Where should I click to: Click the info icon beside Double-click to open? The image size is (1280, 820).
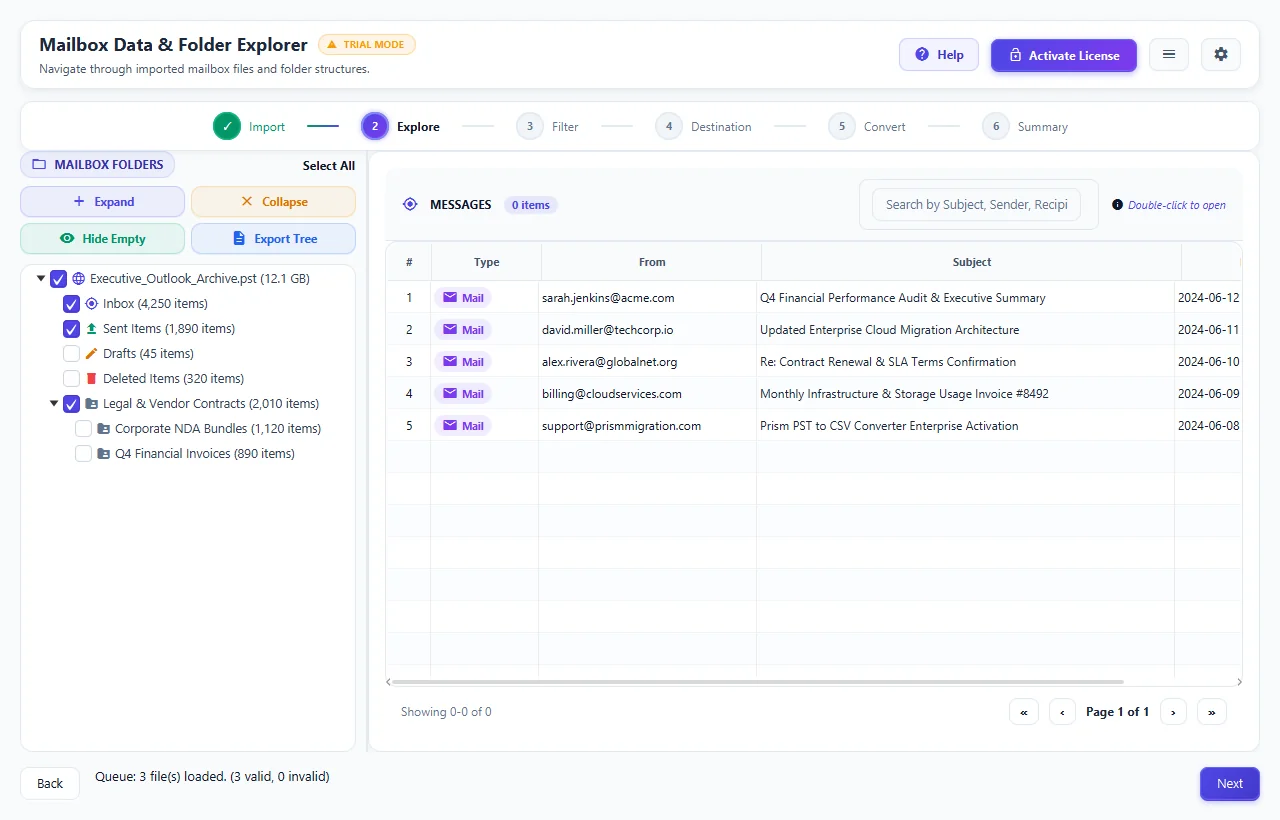click(1118, 205)
